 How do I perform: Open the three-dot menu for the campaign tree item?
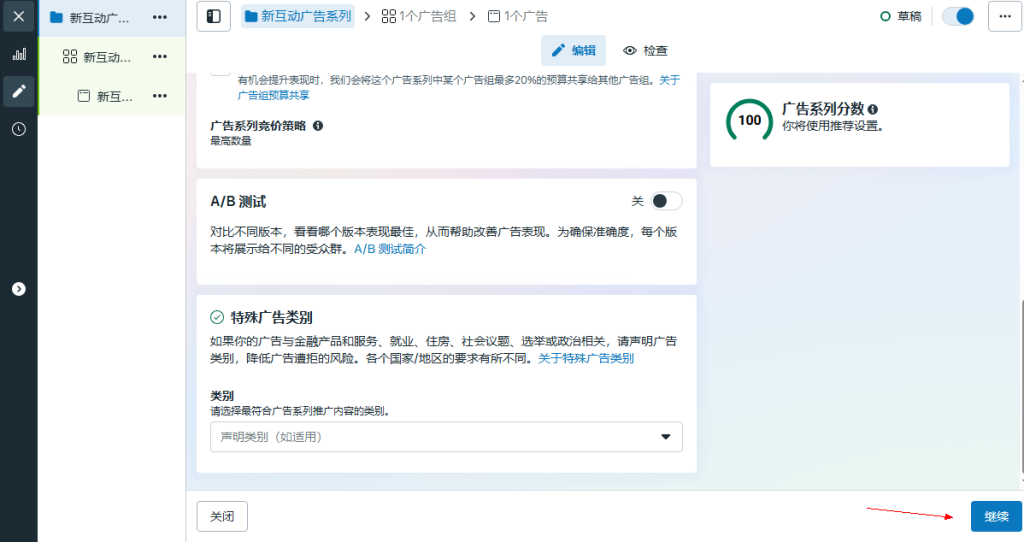[x=160, y=17]
